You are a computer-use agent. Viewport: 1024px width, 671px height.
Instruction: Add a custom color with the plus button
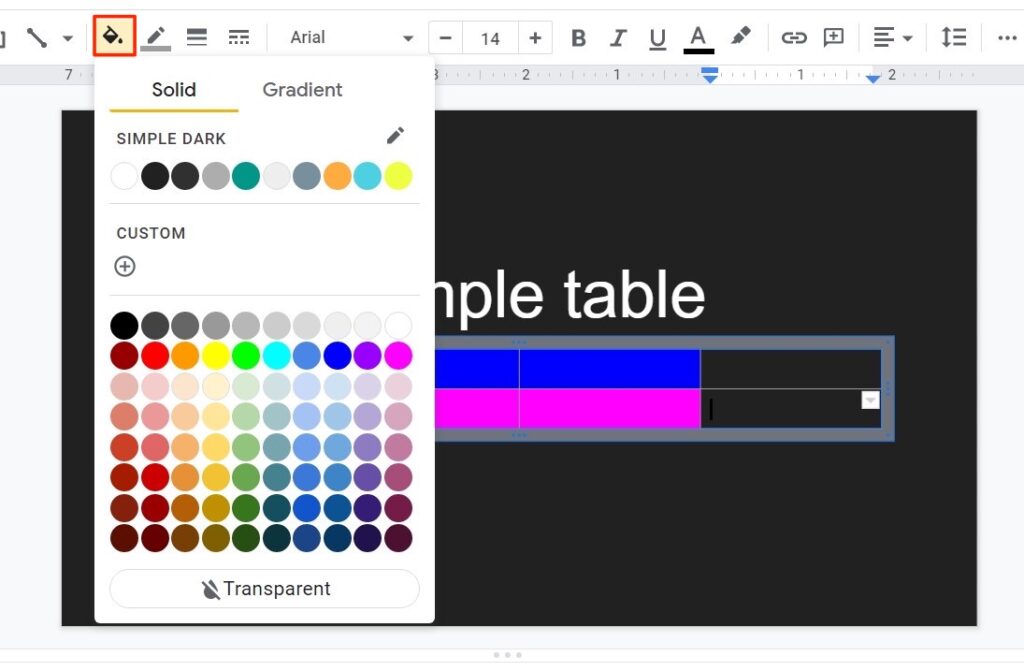tap(125, 267)
